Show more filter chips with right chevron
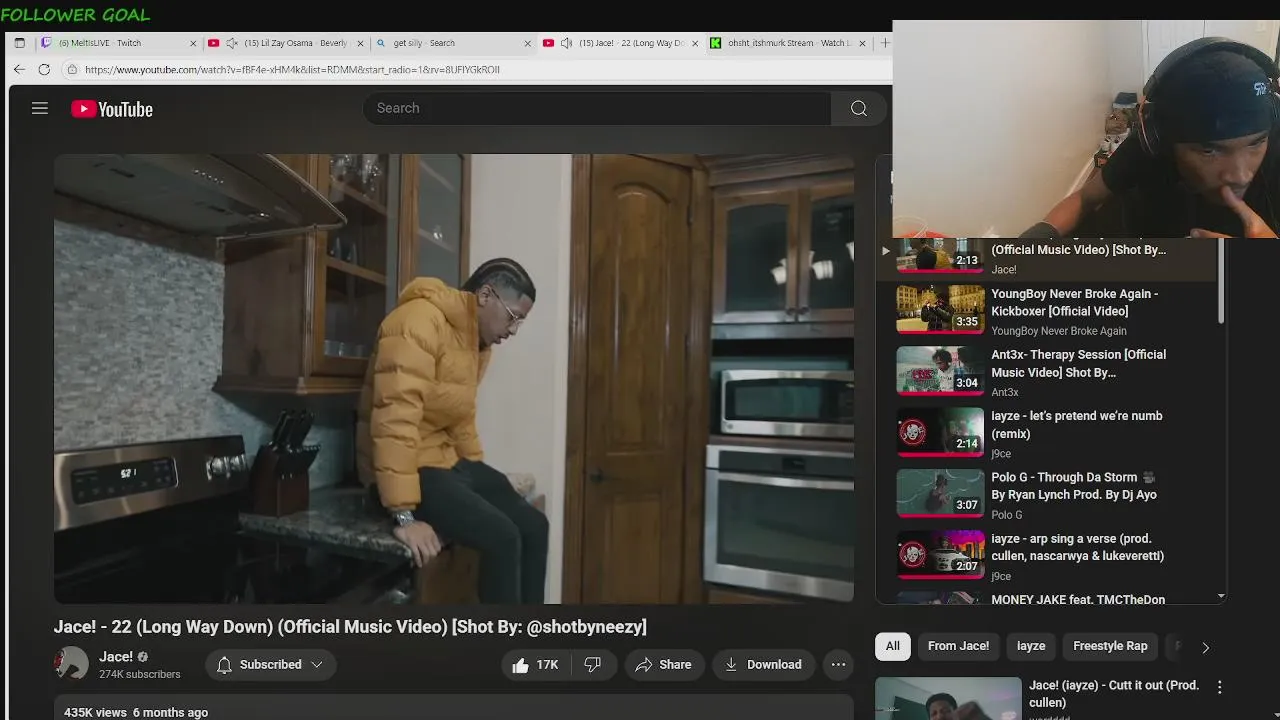Image resolution: width=1280 pixels, height=720 pixels. tap(1206, 647)
